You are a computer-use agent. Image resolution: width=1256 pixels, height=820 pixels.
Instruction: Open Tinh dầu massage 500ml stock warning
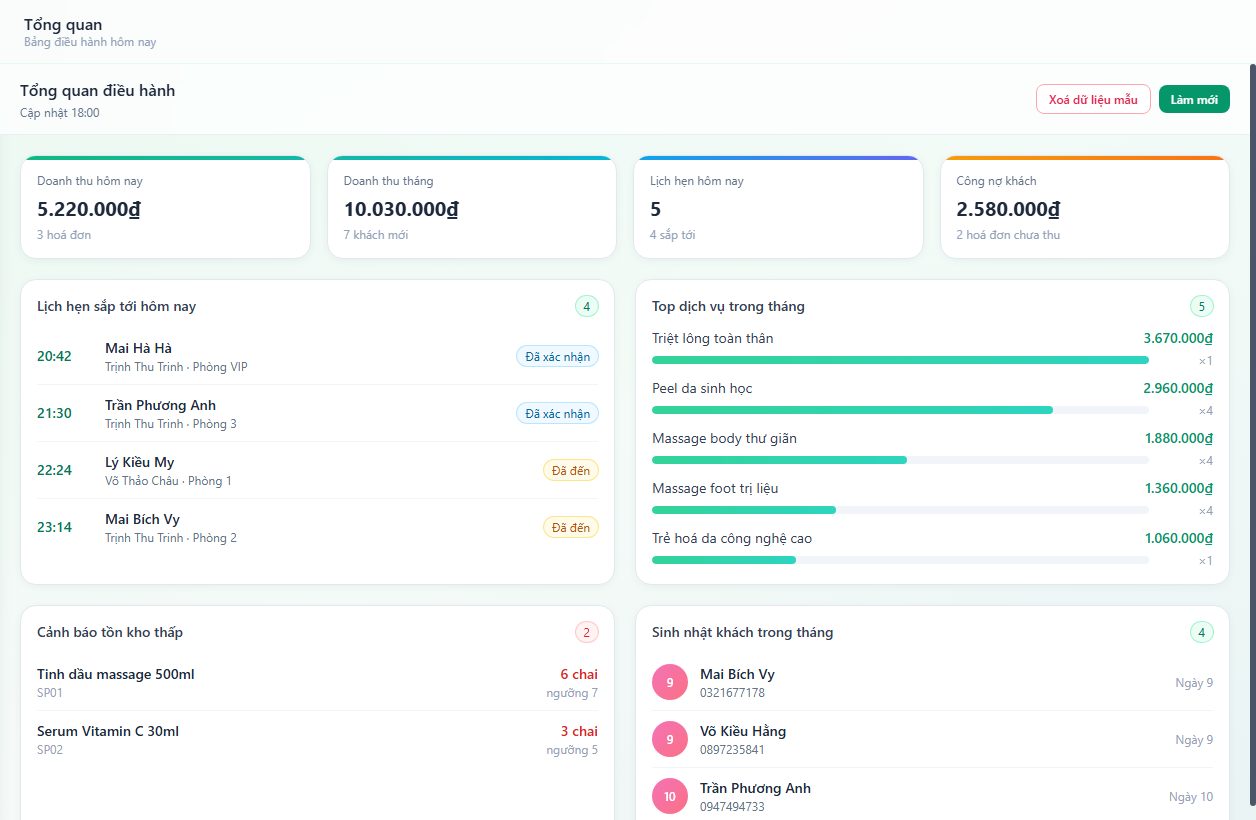[x=317, y=683]
